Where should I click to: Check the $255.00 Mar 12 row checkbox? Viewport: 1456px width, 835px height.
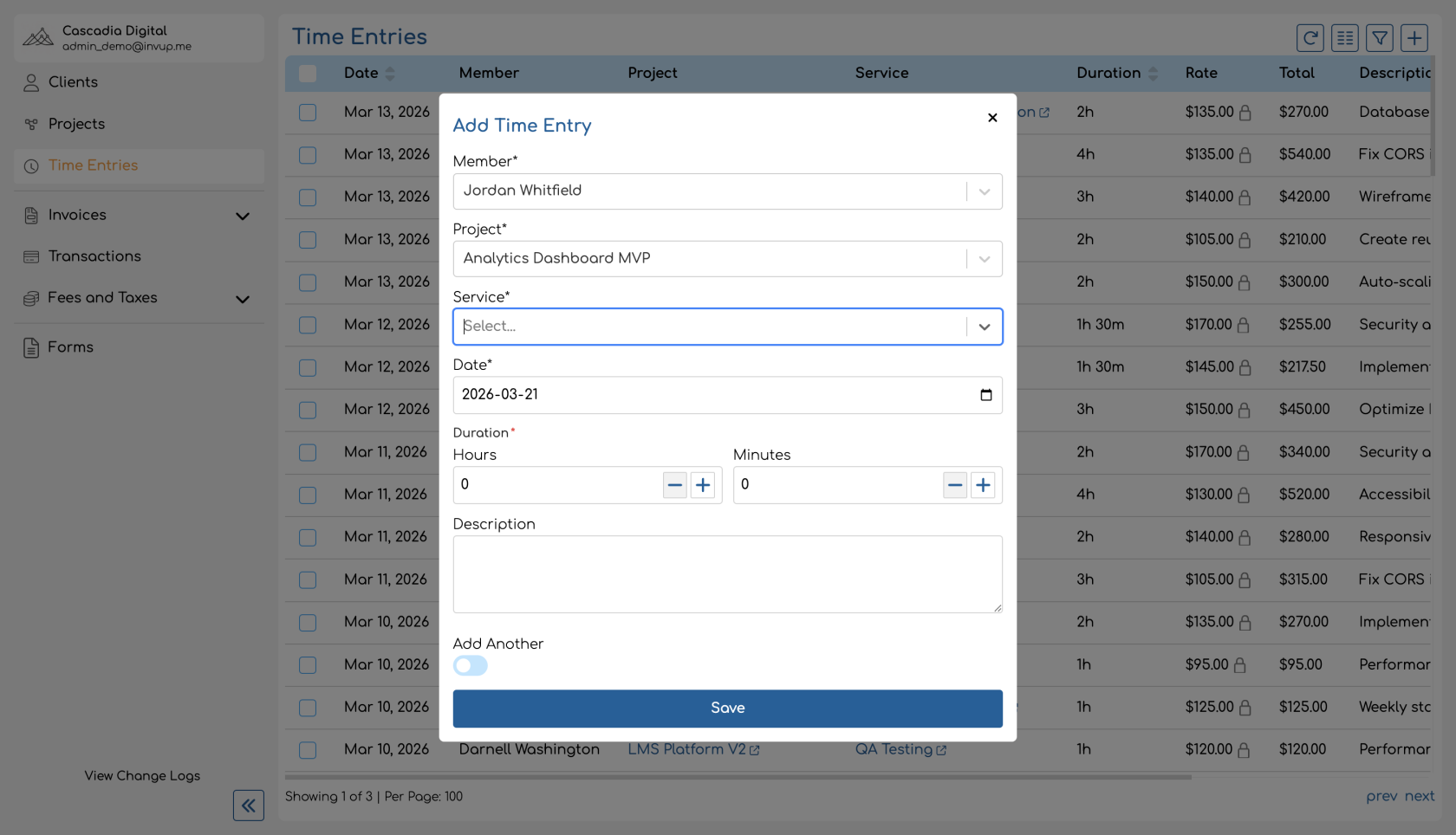click(308, 325)
